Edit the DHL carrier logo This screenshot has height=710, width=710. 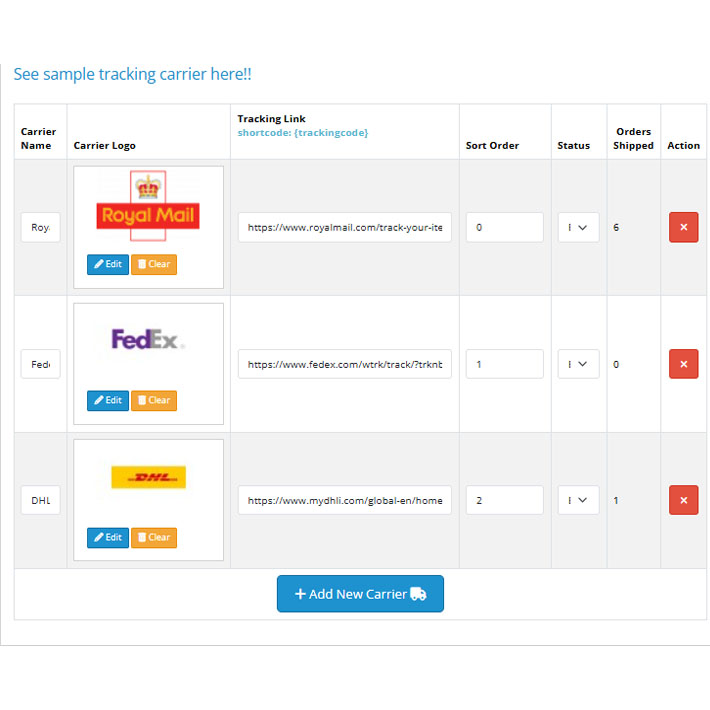pyautogui.click(x=108, y=538)
